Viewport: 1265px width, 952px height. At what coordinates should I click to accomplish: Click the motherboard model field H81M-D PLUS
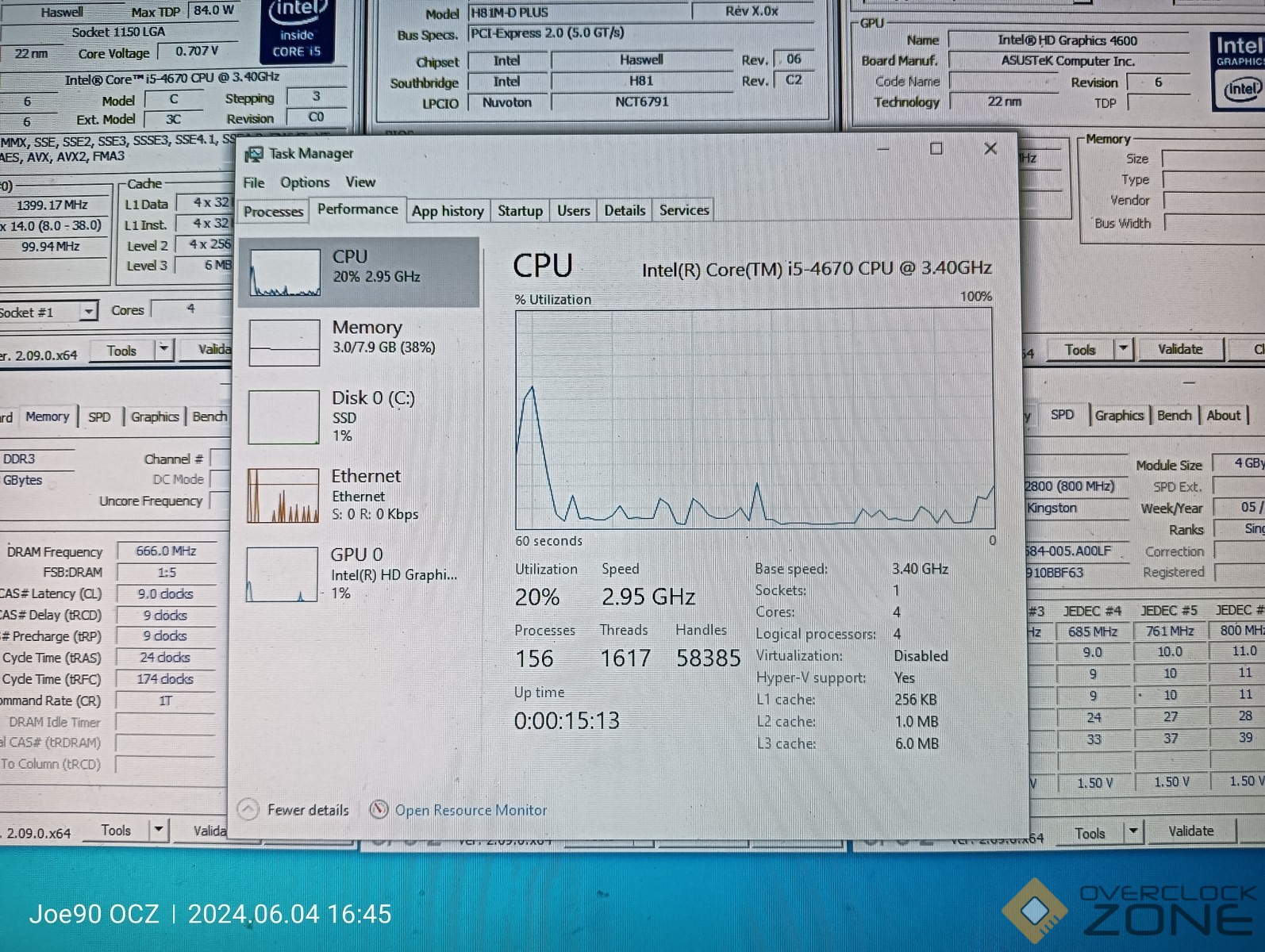(578, 12)
